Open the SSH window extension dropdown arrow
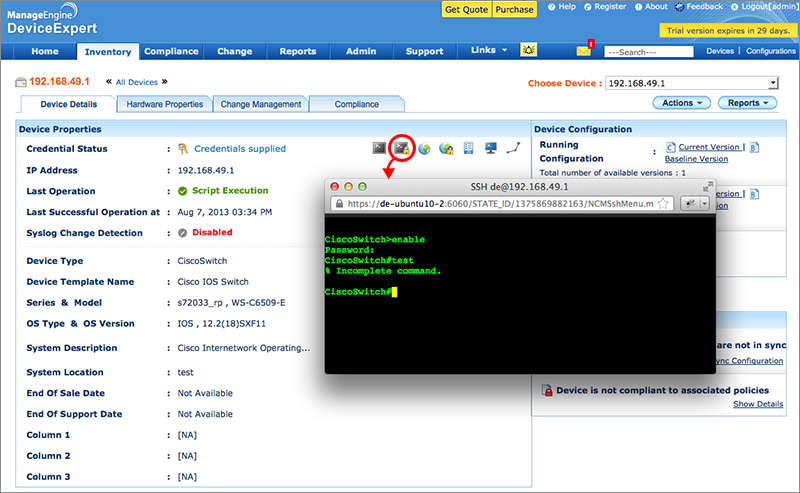The height and width of the screenshot is (493, 800). click(x=705, y=204)
